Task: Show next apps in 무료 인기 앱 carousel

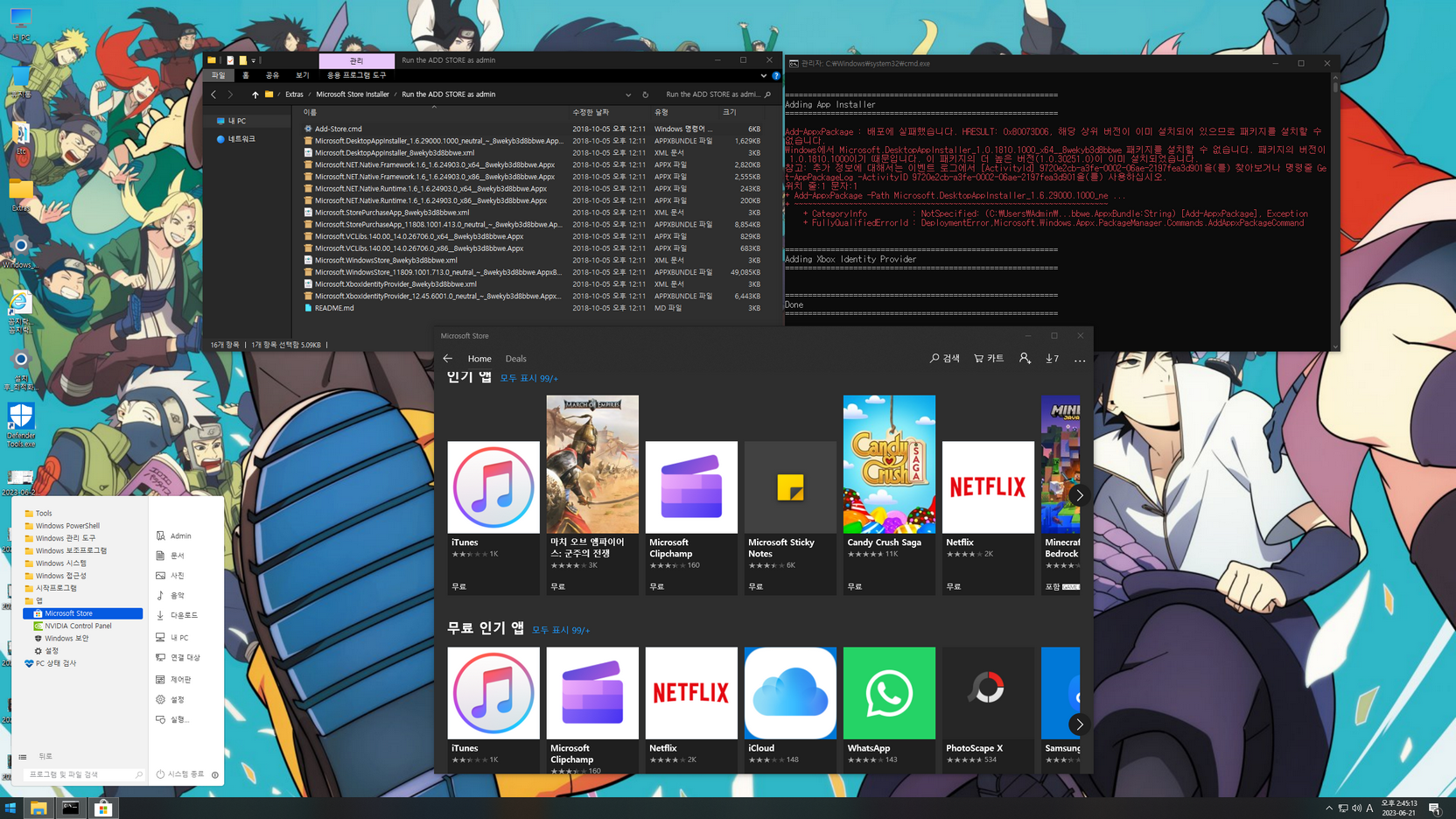Action: tap(1080, 724)
